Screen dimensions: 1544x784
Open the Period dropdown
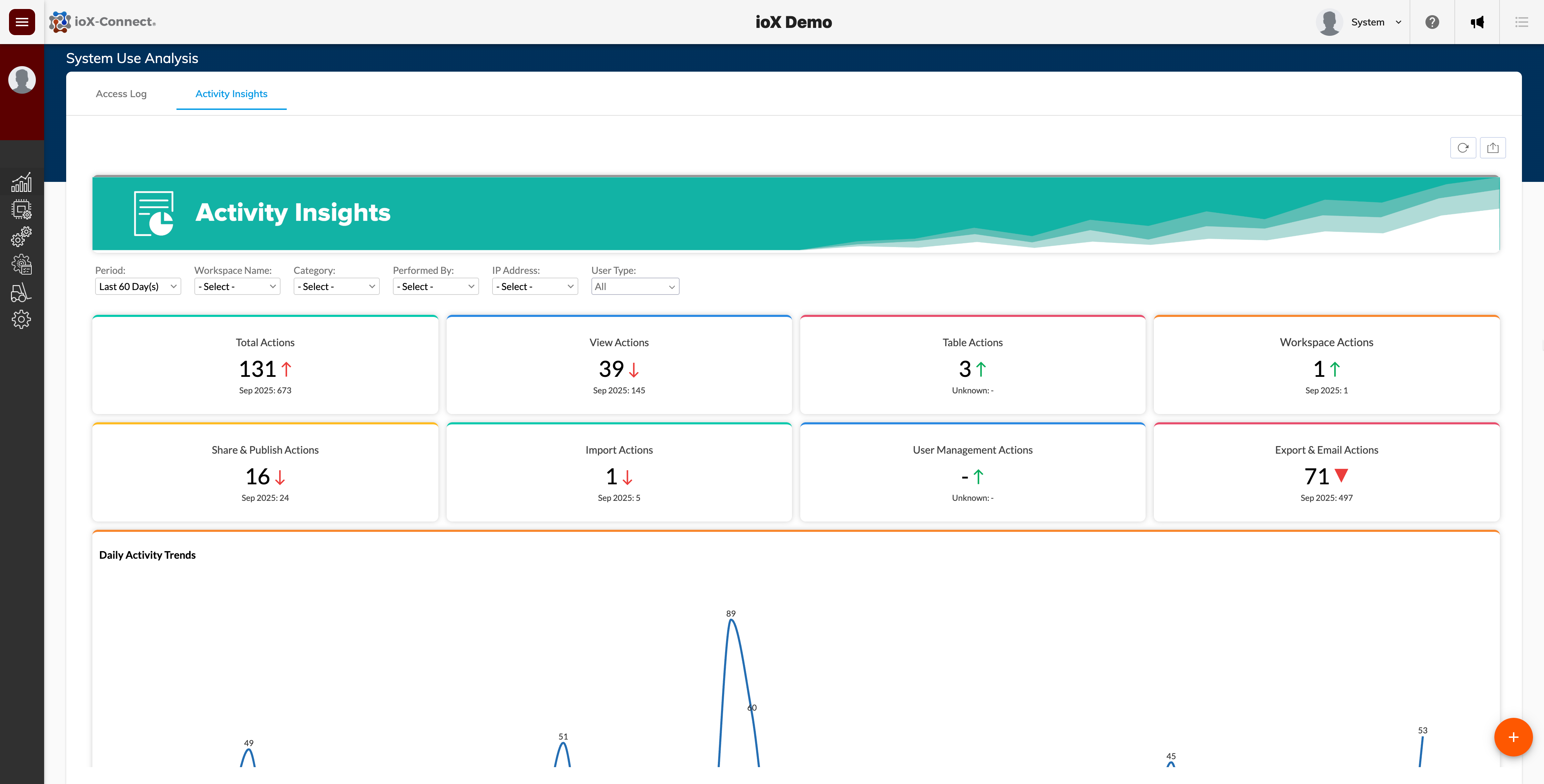click(x=138, y=286)
